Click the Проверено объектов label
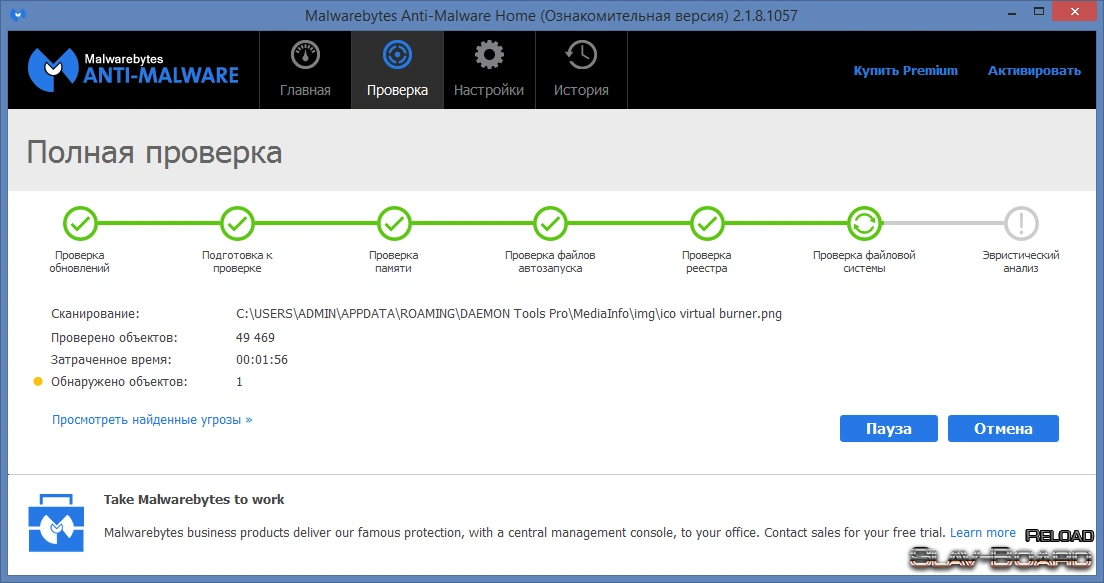1104x583 pixels. click(x=114, y=338)
